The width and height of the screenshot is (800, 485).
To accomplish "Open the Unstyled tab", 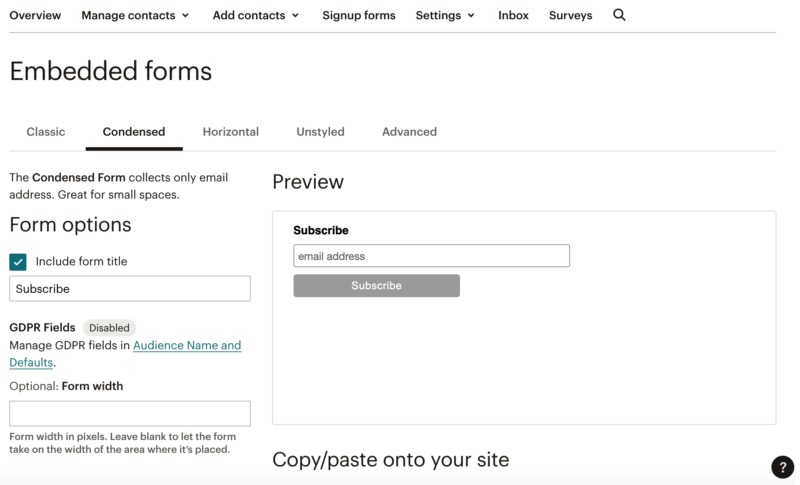I will [320, 132].
